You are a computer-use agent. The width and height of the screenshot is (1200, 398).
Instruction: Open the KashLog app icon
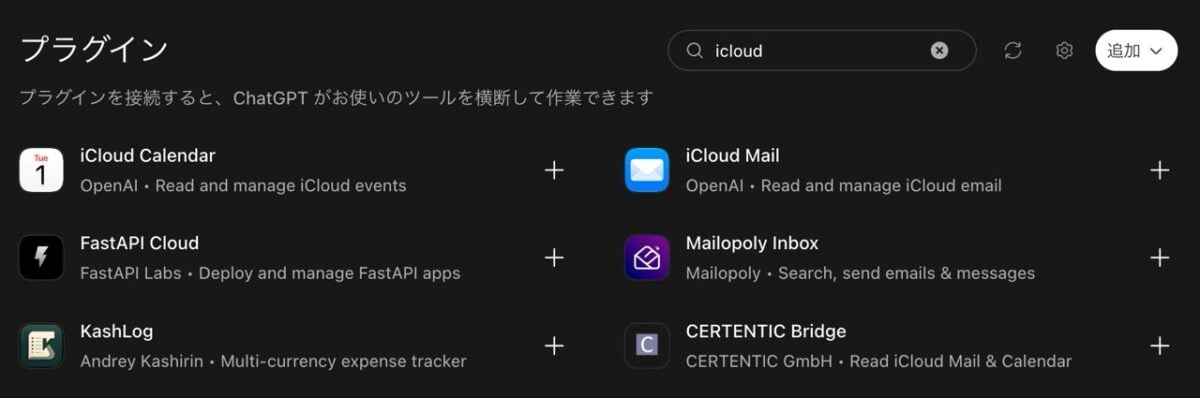click(41, 345)
